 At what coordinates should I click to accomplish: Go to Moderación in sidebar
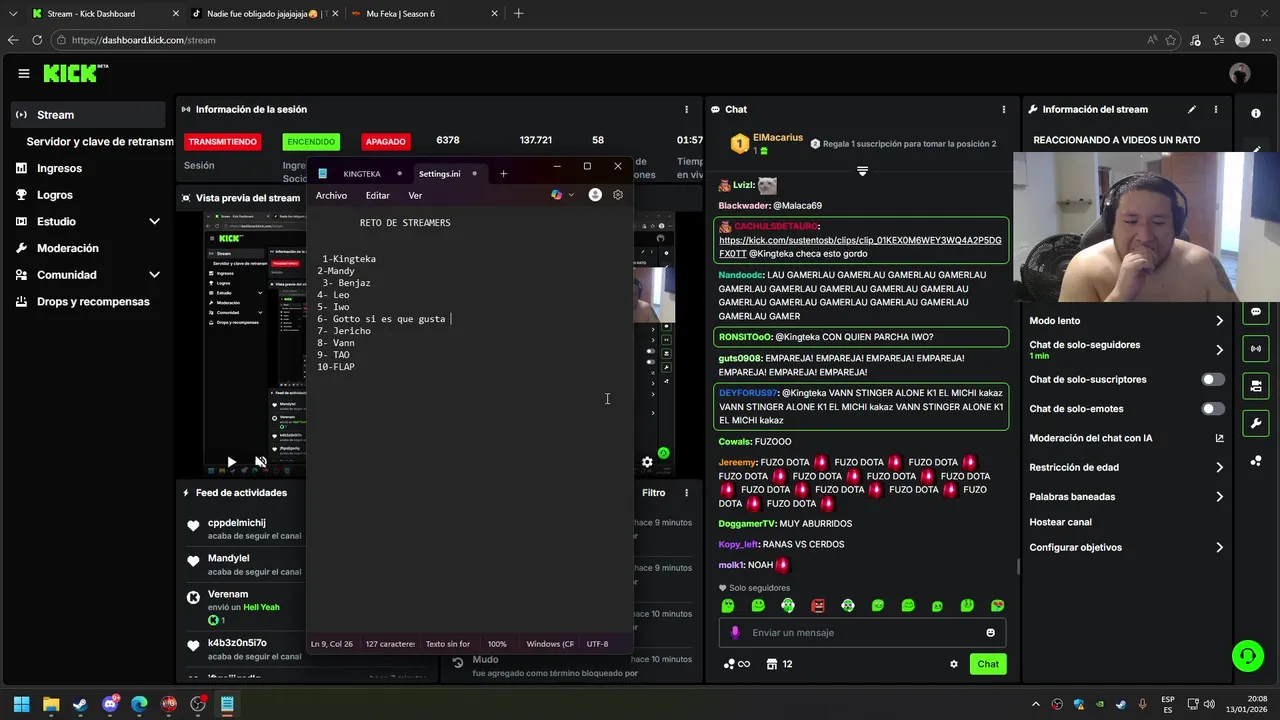coord(68,248)
